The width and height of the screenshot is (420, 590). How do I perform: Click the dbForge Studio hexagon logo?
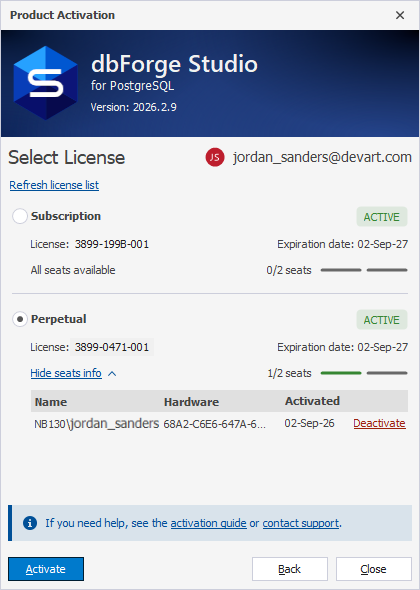[x=46, y=83]
